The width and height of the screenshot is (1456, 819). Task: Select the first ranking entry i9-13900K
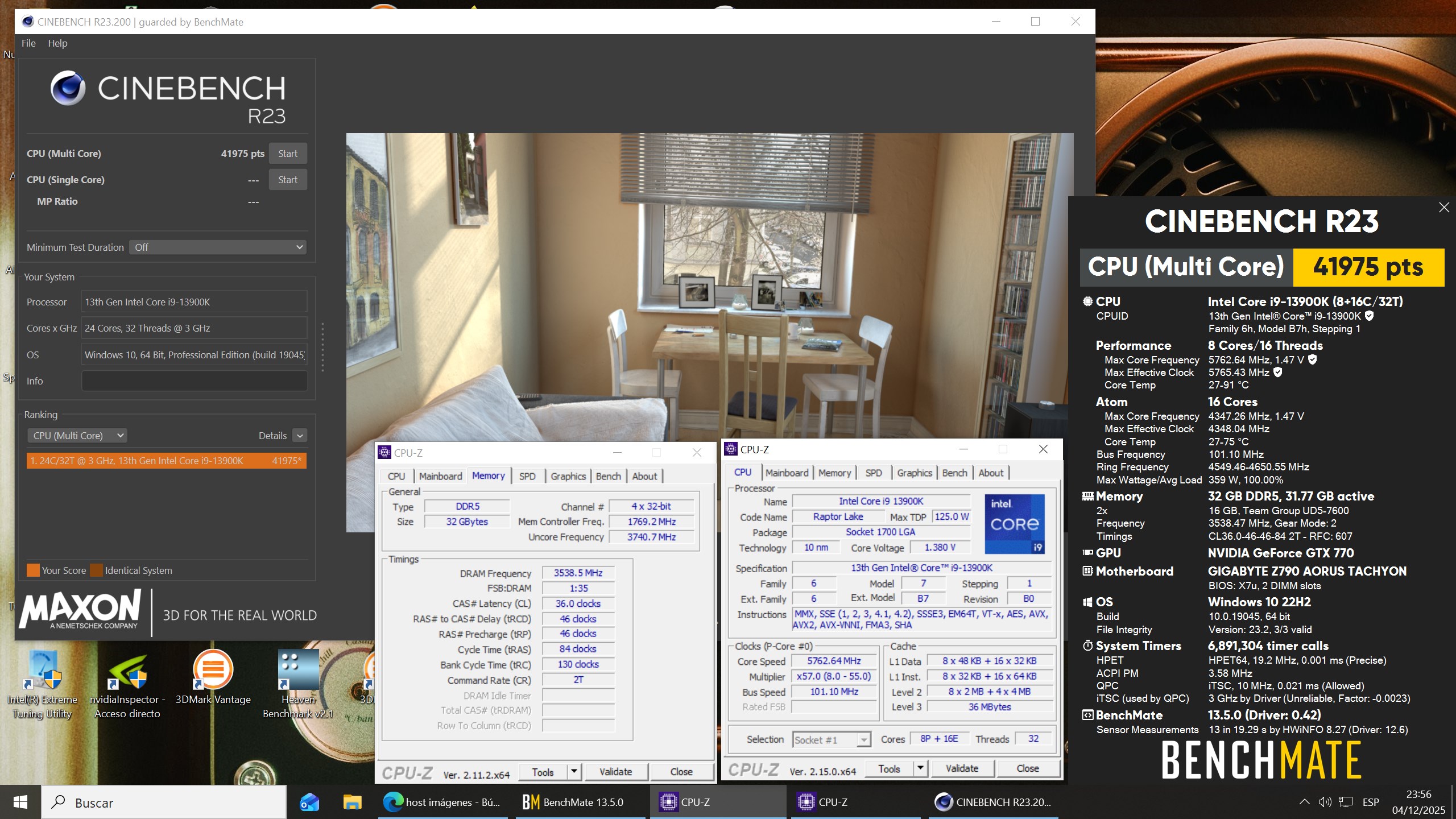tap(166, 461)
